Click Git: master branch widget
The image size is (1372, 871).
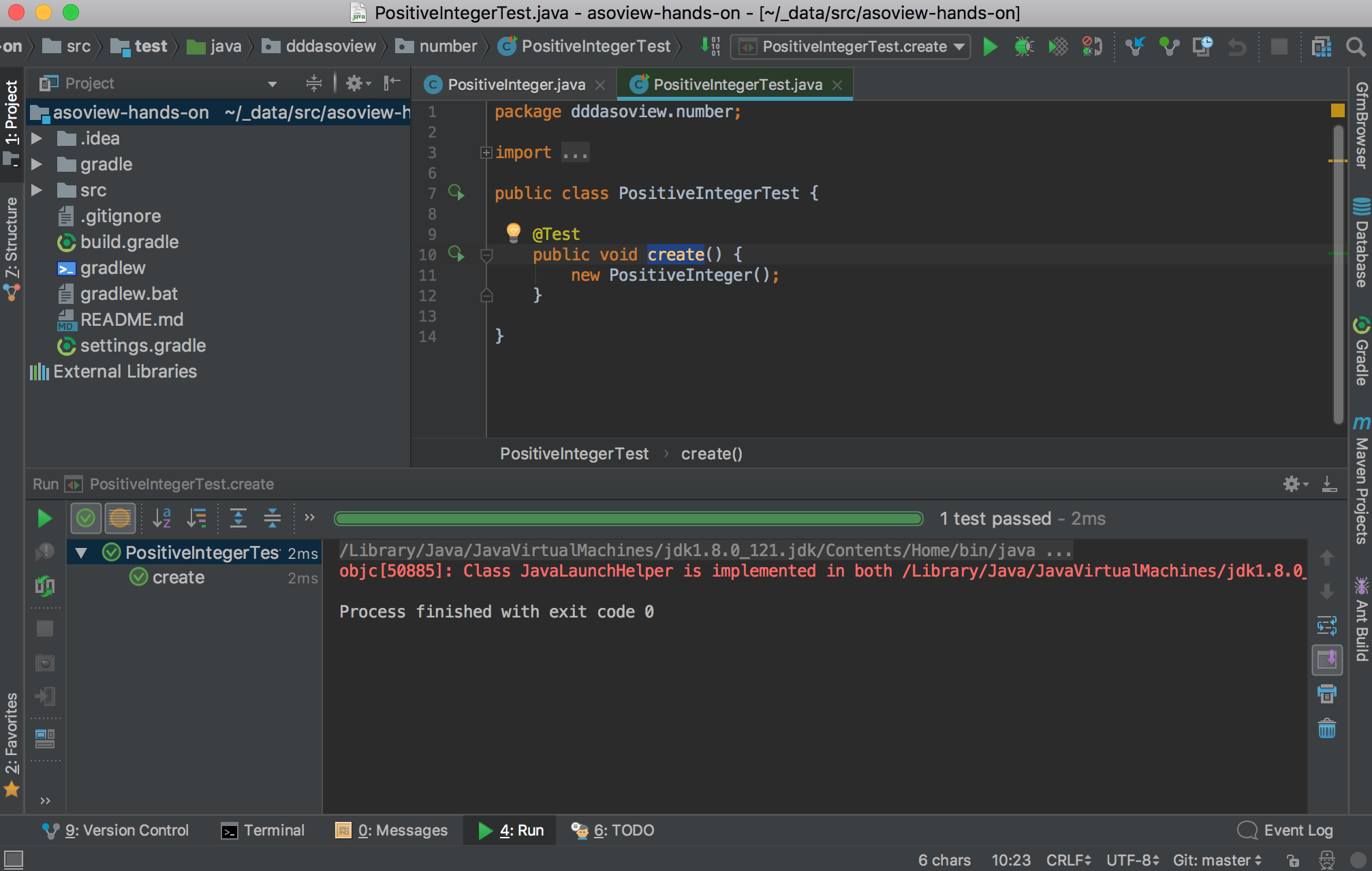click(1217, 860)
